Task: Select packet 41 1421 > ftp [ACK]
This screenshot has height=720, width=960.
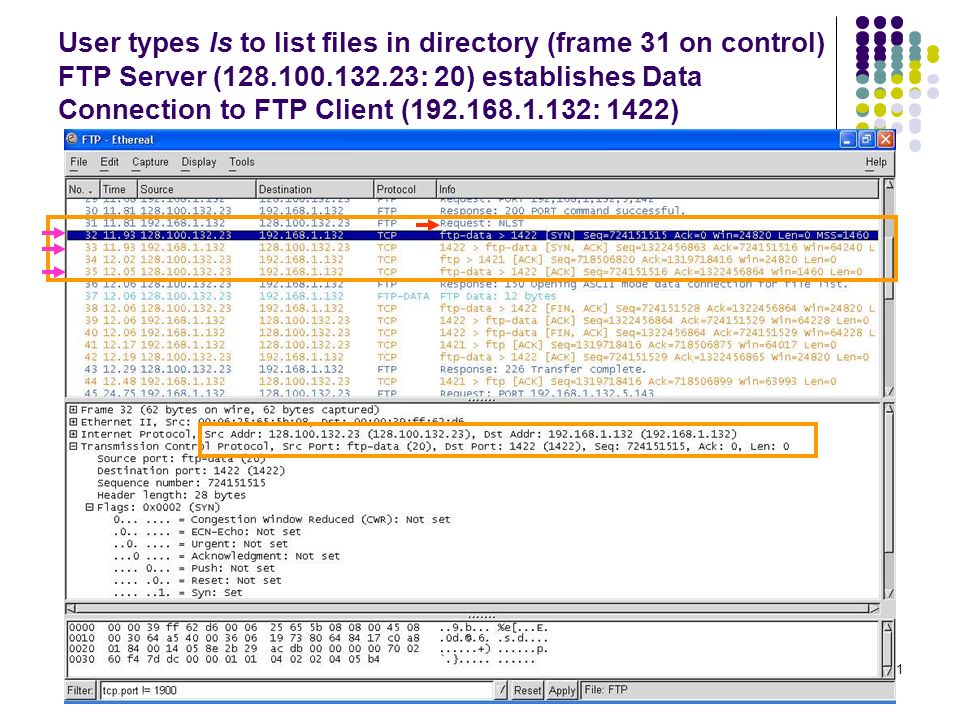Action: [x=474, y=345]
